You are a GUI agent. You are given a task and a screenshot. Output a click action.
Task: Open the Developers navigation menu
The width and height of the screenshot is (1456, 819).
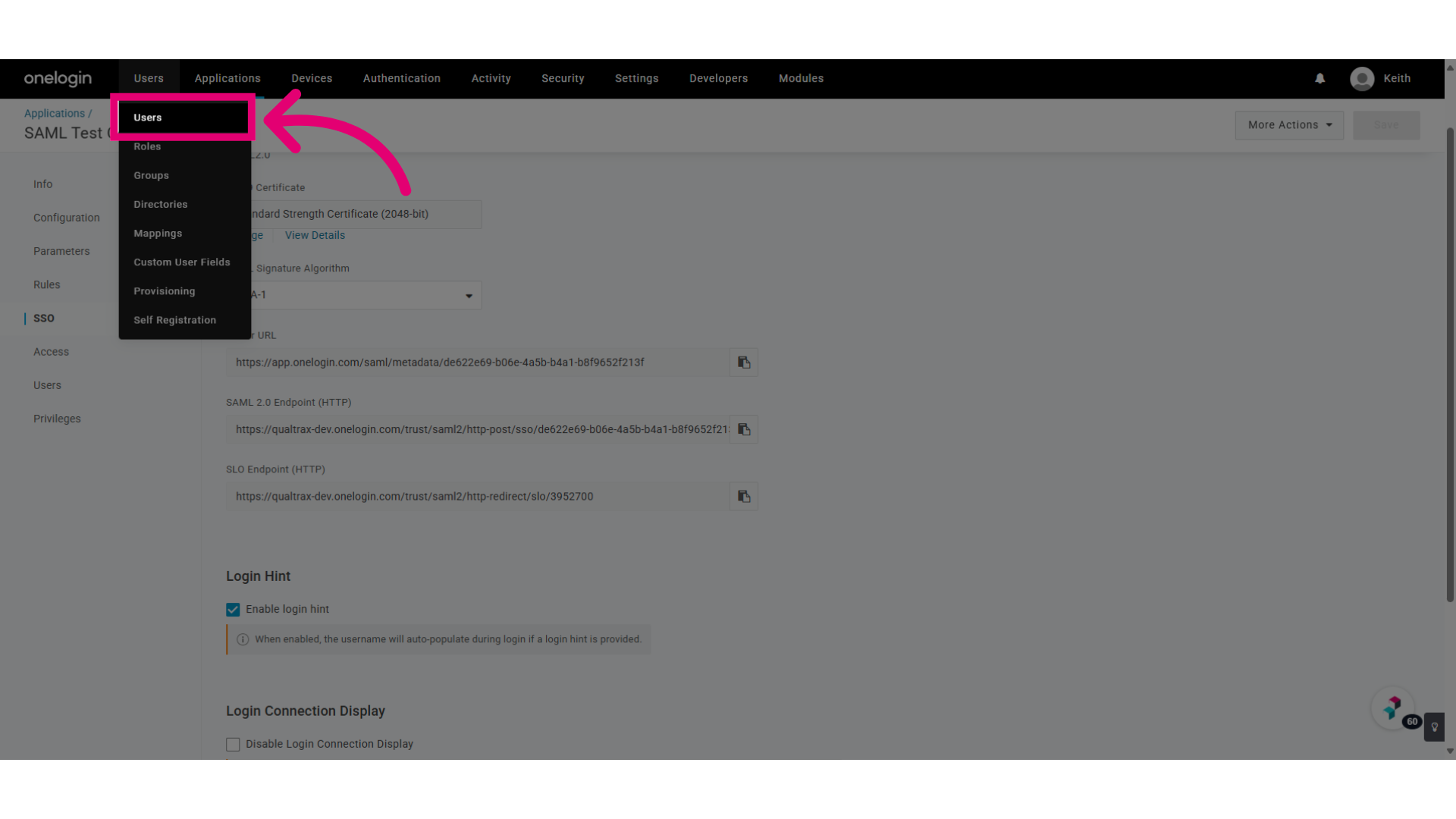[719, 79]
